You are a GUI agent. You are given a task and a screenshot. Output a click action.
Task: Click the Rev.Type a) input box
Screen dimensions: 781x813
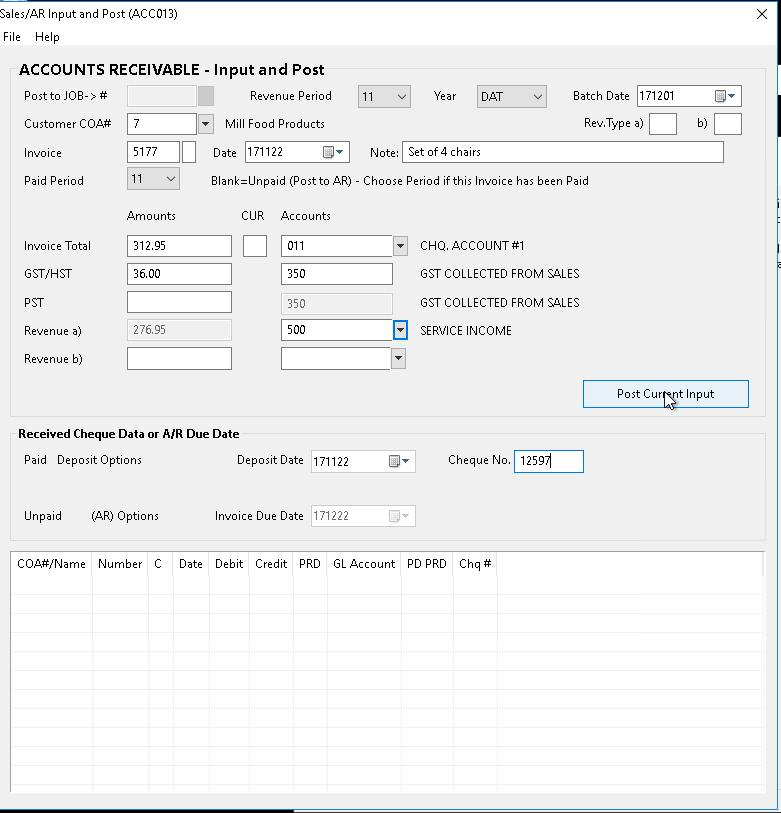coord(663,124)
